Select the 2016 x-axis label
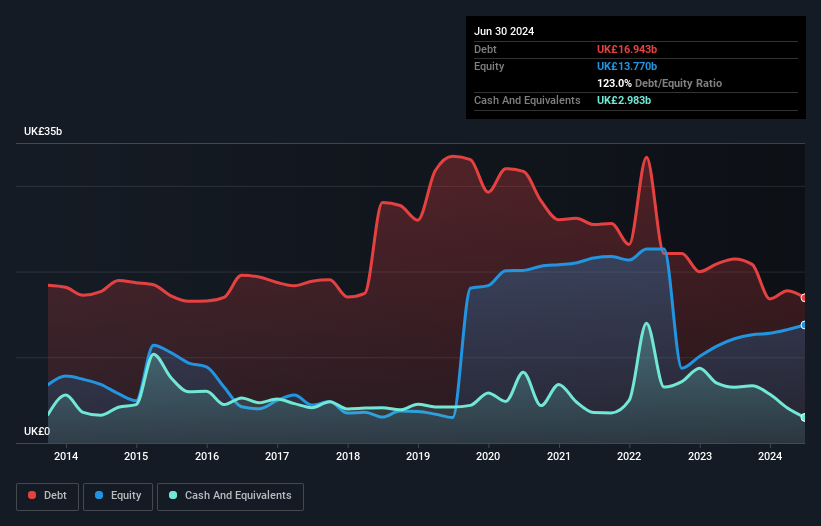The image size is (821, 526). 207,456
